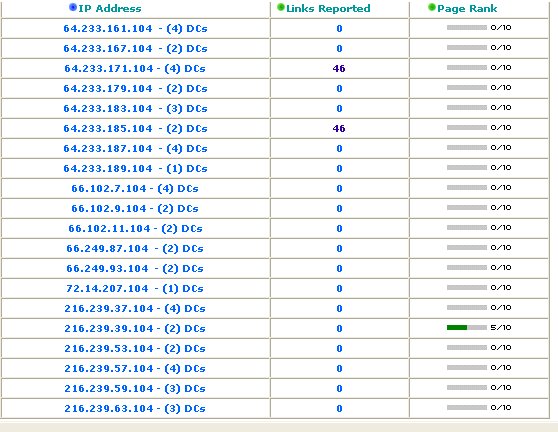
Task: Open the 64.233.171.104 - (4) DCs link
Action: tap(135, 68)
